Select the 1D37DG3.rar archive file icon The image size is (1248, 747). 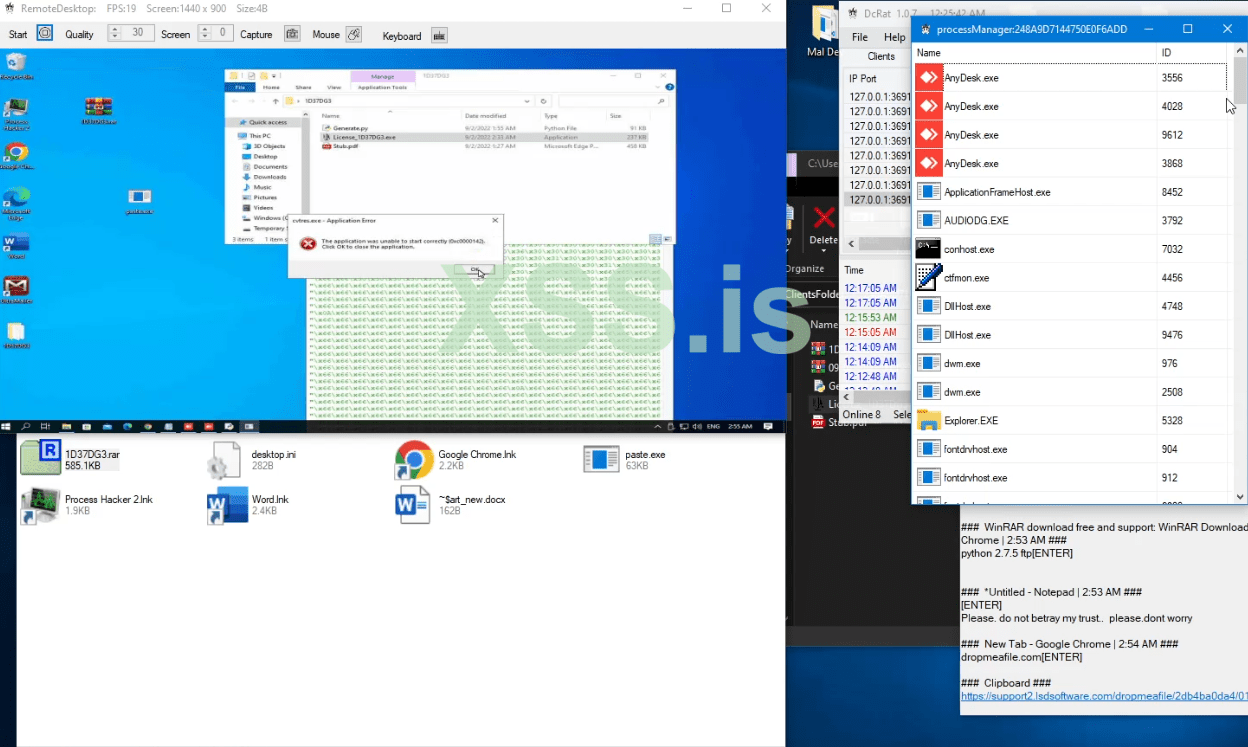[x=41, y=458]
